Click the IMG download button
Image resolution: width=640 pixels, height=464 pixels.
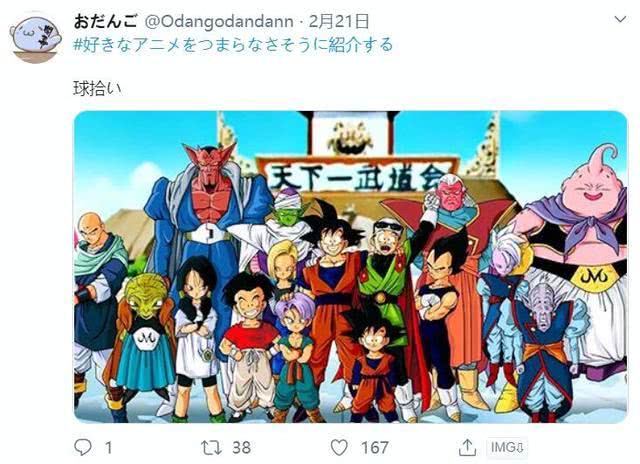coord(507,447)
